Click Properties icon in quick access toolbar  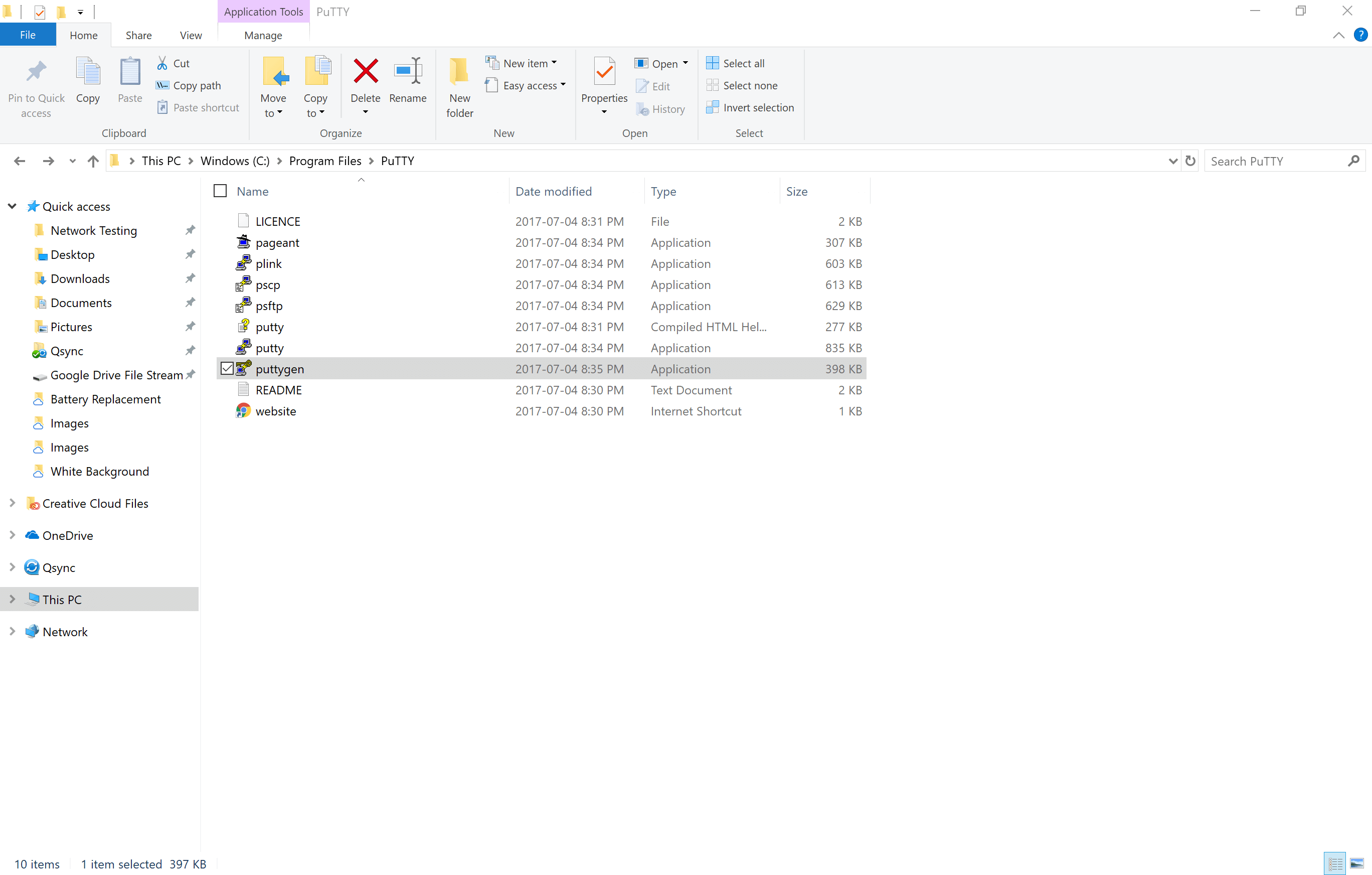point(40,12)
